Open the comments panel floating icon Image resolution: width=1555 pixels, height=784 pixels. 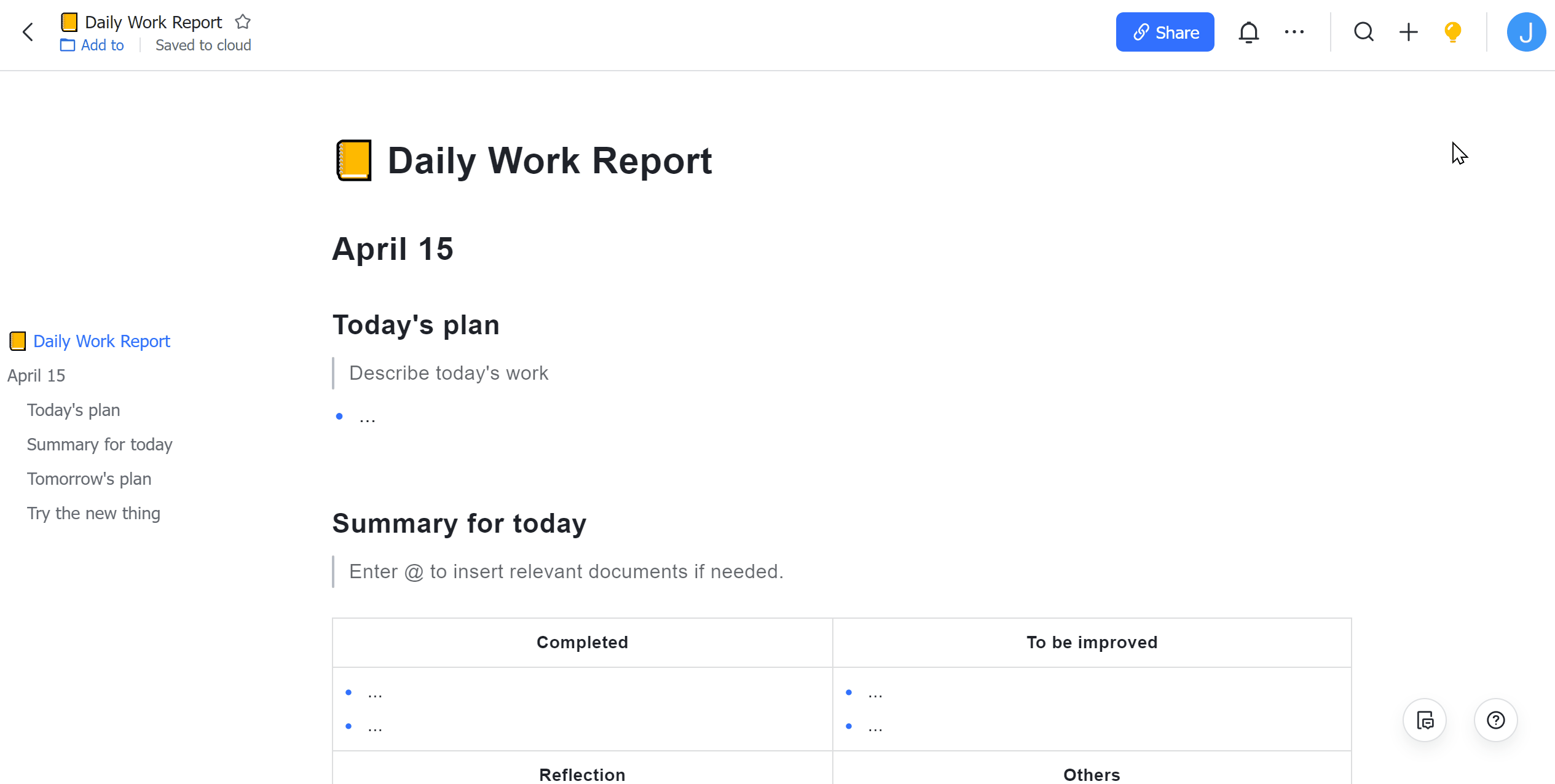coord(1425,720)
